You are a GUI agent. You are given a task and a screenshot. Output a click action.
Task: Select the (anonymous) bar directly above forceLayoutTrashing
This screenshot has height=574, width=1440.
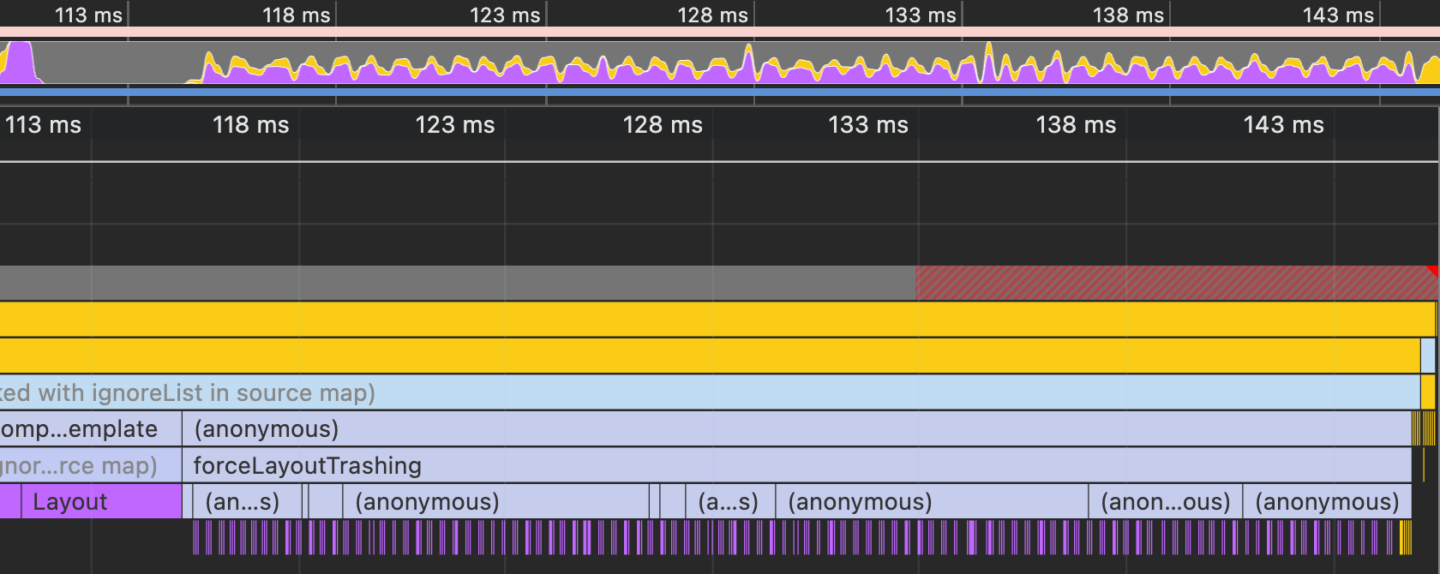click(x=796, y=430)
